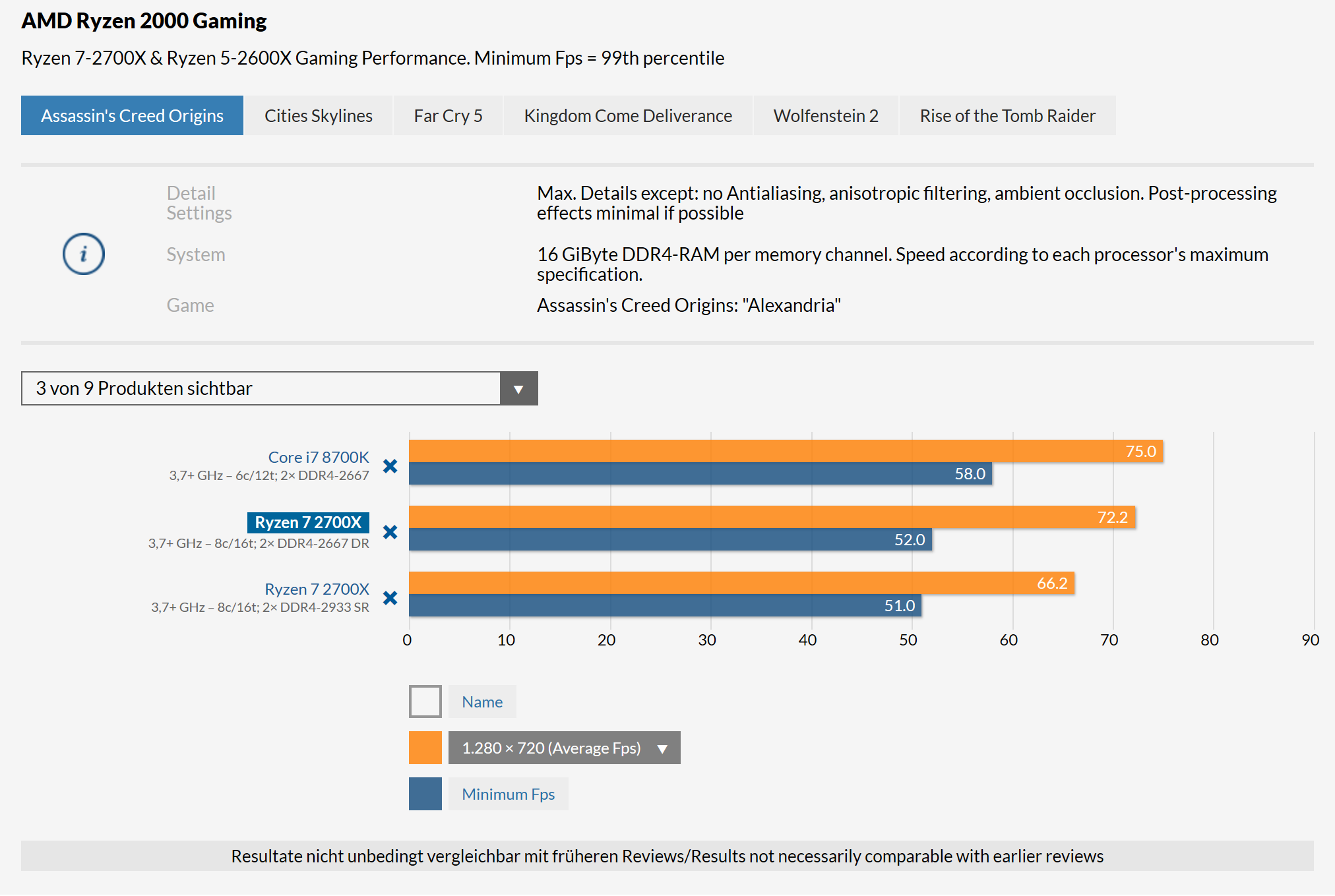Toggle the Name checkbox in legend
This screenshot has height=896, width=1335.
pyautogui.click(x=425, y=702)
